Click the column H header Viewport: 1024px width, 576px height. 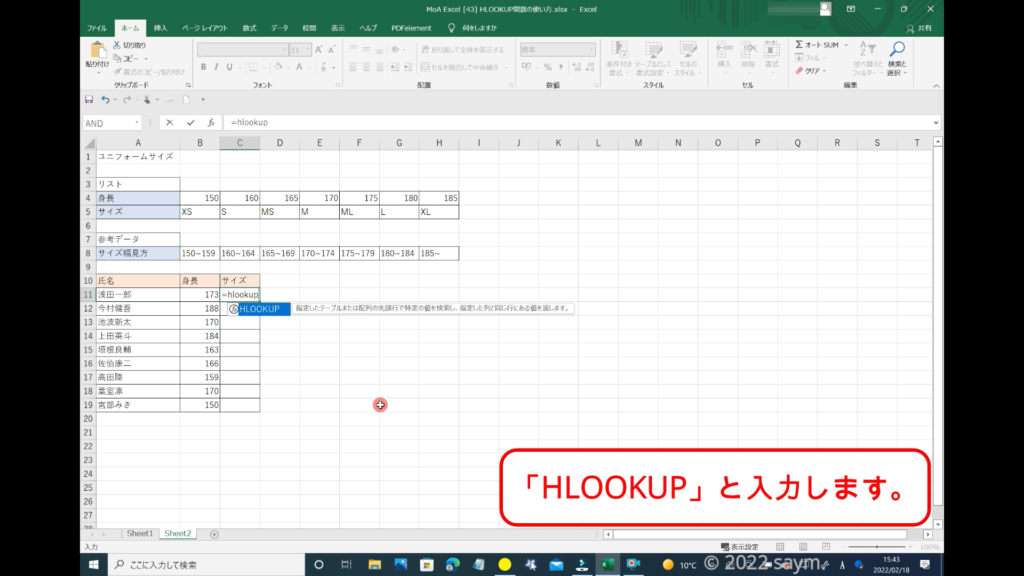click(x=438, y=143)
